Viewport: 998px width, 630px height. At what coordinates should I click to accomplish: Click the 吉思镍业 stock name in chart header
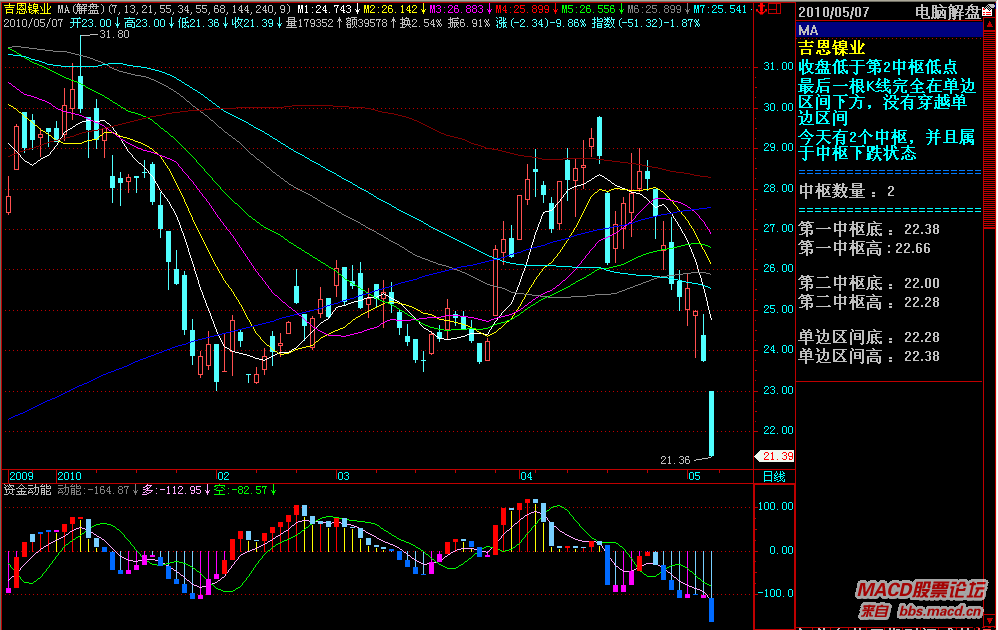click(x=28, y=9)
